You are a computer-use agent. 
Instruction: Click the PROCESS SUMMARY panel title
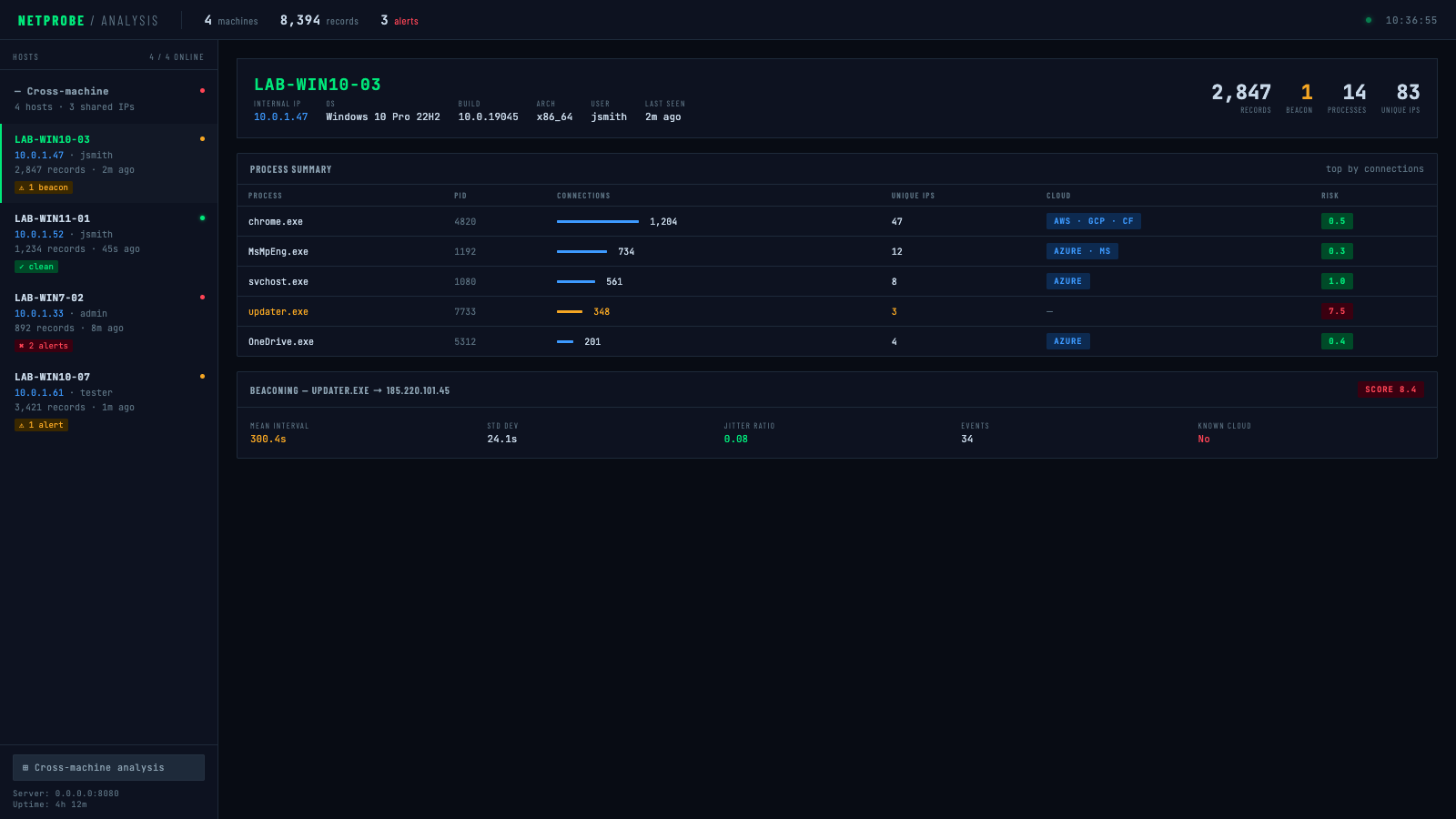[291, 169]
